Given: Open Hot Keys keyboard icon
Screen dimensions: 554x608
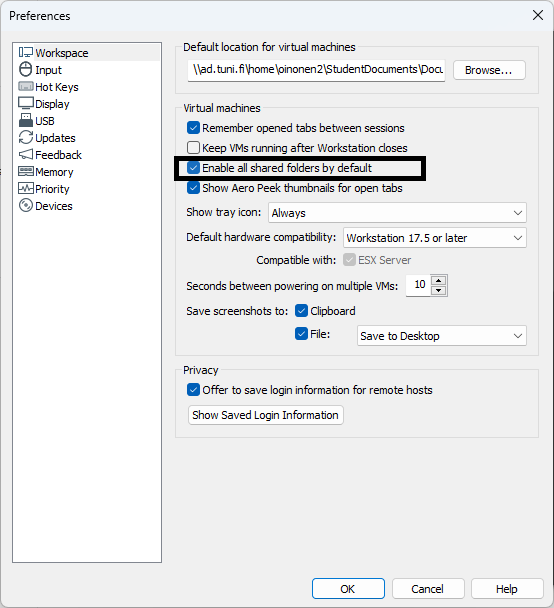Looking at the screenshot, I should (x=26, y=86).
